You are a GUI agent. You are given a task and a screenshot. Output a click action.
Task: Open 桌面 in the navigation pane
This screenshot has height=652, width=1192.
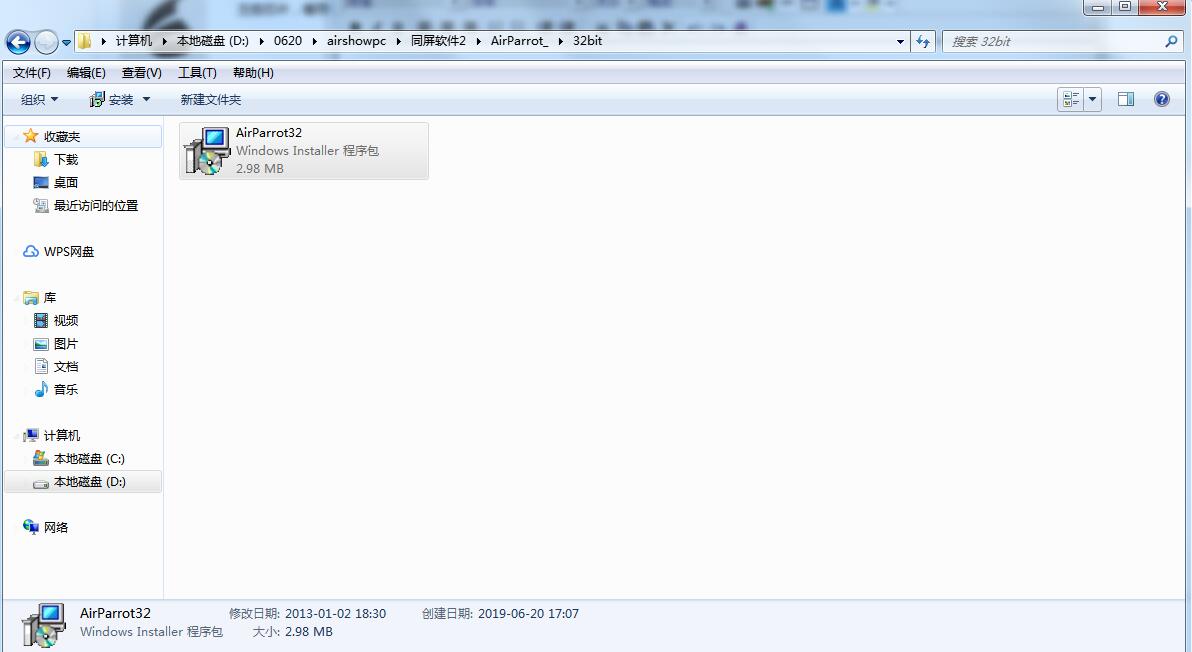point(66,182)
